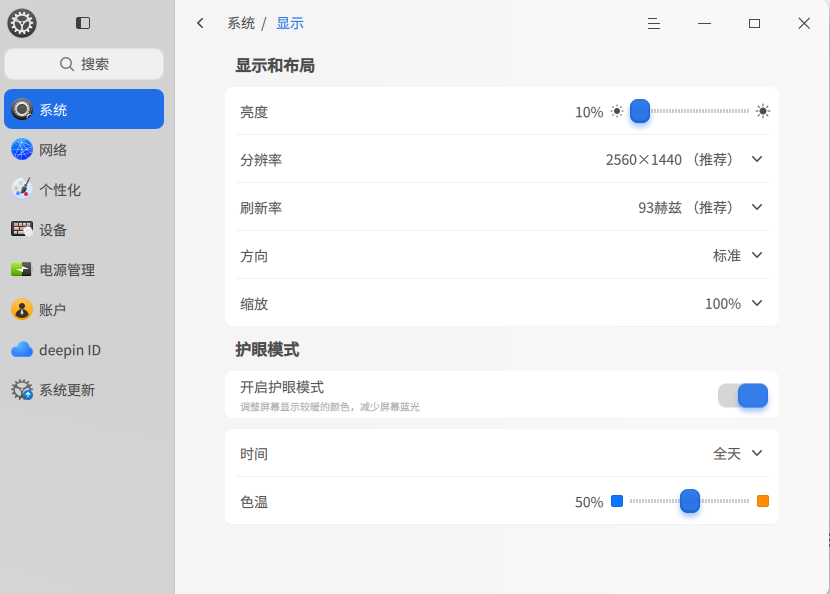Click the search magnifier icon
Image resolution: width=830 pixels, height=594 pixels.
tap(67, 64)
